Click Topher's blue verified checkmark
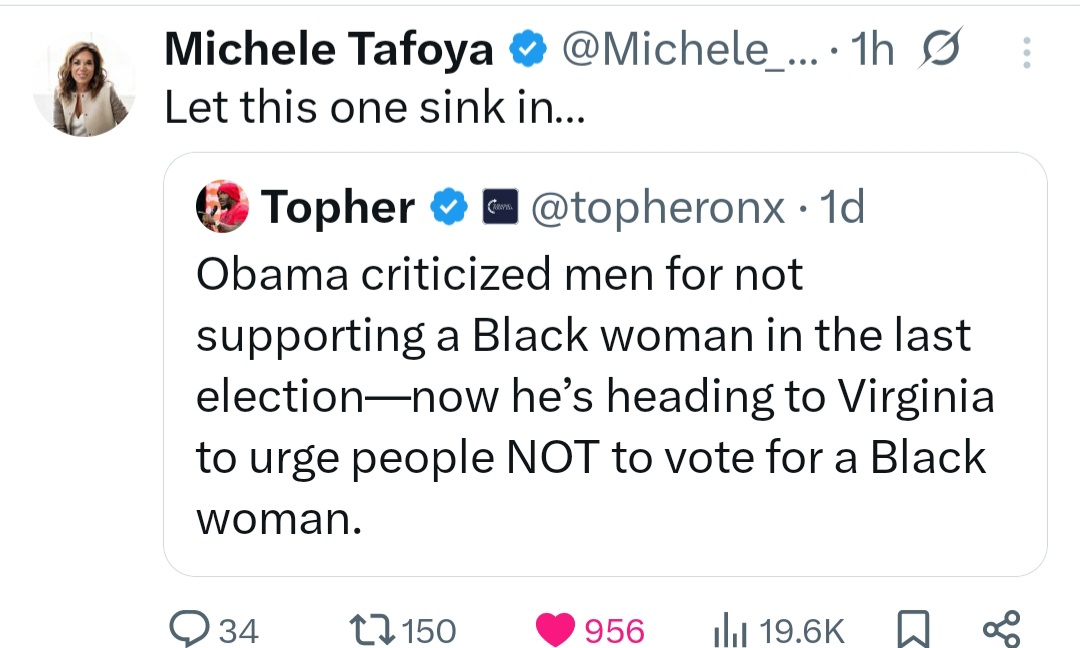This screenshot has width=1080, height=648. pos(447,208)
